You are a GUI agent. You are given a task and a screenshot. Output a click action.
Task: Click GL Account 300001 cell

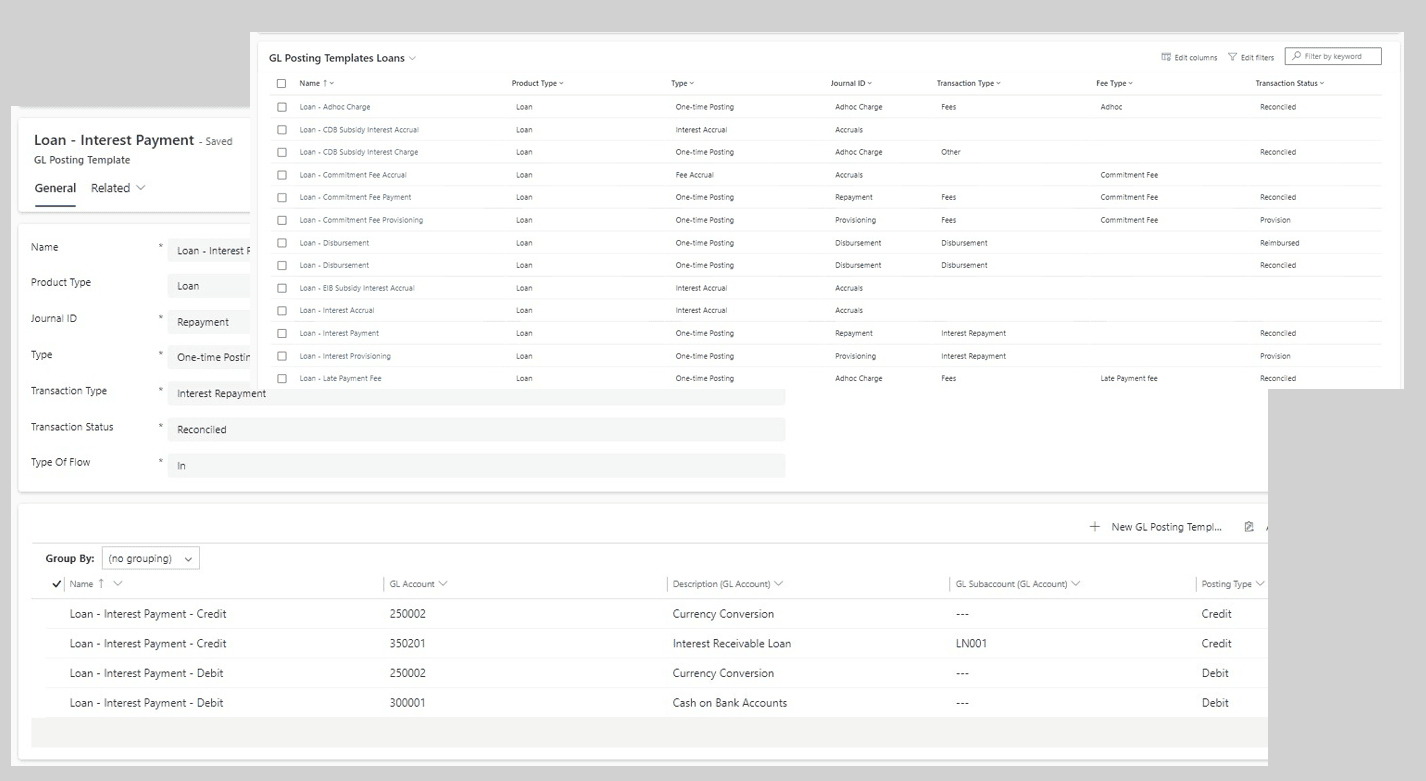coord(407,703)
